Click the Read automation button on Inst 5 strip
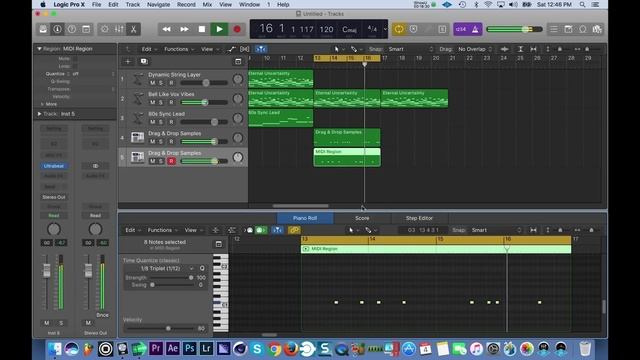 click(54, 216)
